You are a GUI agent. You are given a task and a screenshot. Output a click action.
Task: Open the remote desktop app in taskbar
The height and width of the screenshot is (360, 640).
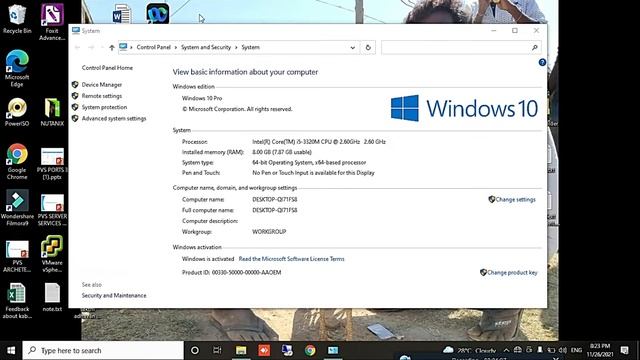pos(287,350)
